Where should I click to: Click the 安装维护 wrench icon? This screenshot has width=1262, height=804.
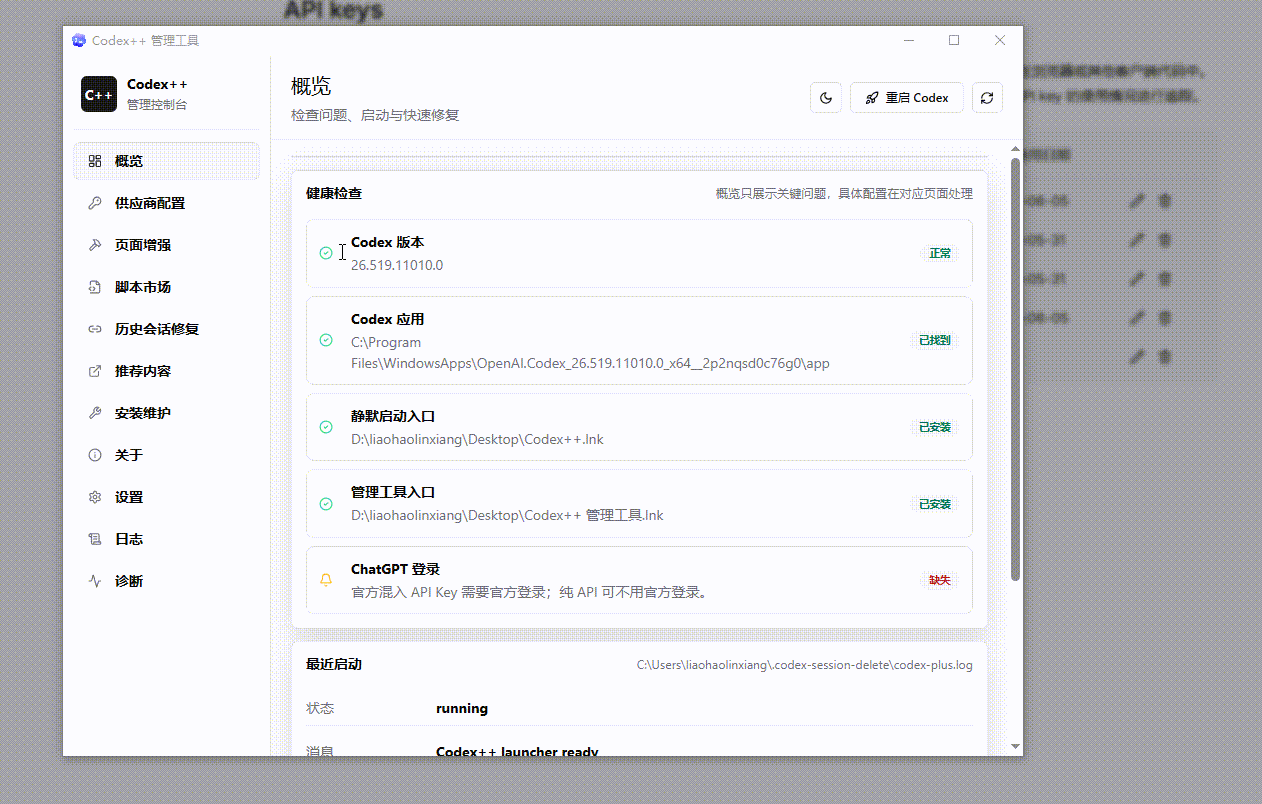point(95,413)
